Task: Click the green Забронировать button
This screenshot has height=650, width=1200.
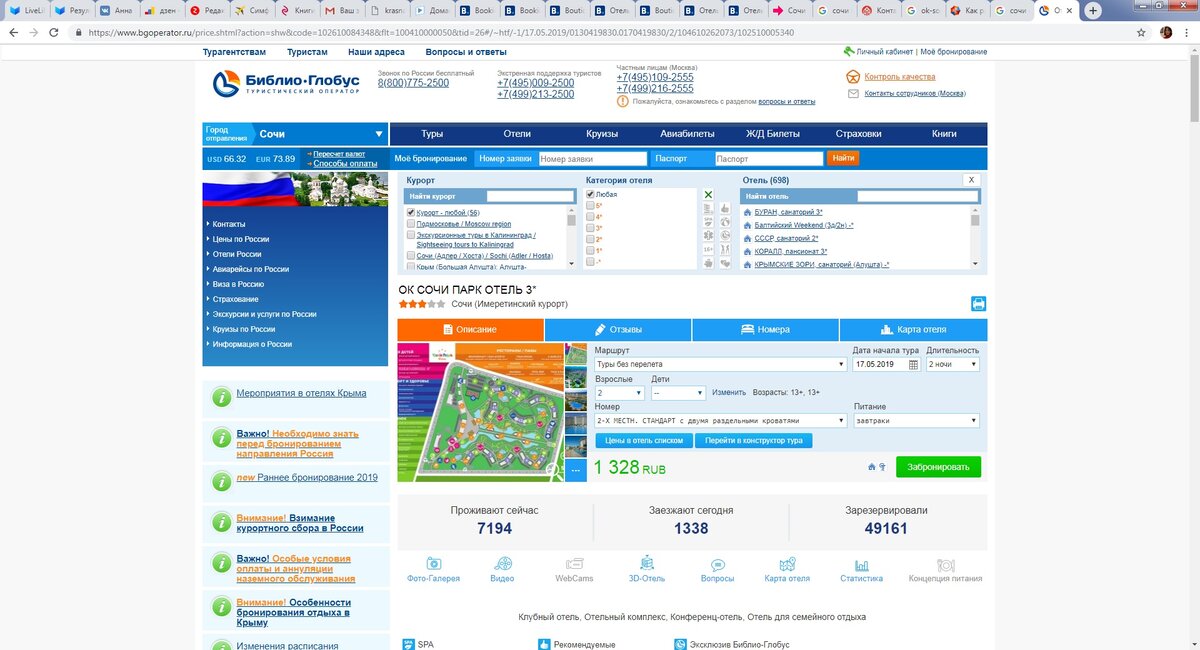Action: (938, 467)
